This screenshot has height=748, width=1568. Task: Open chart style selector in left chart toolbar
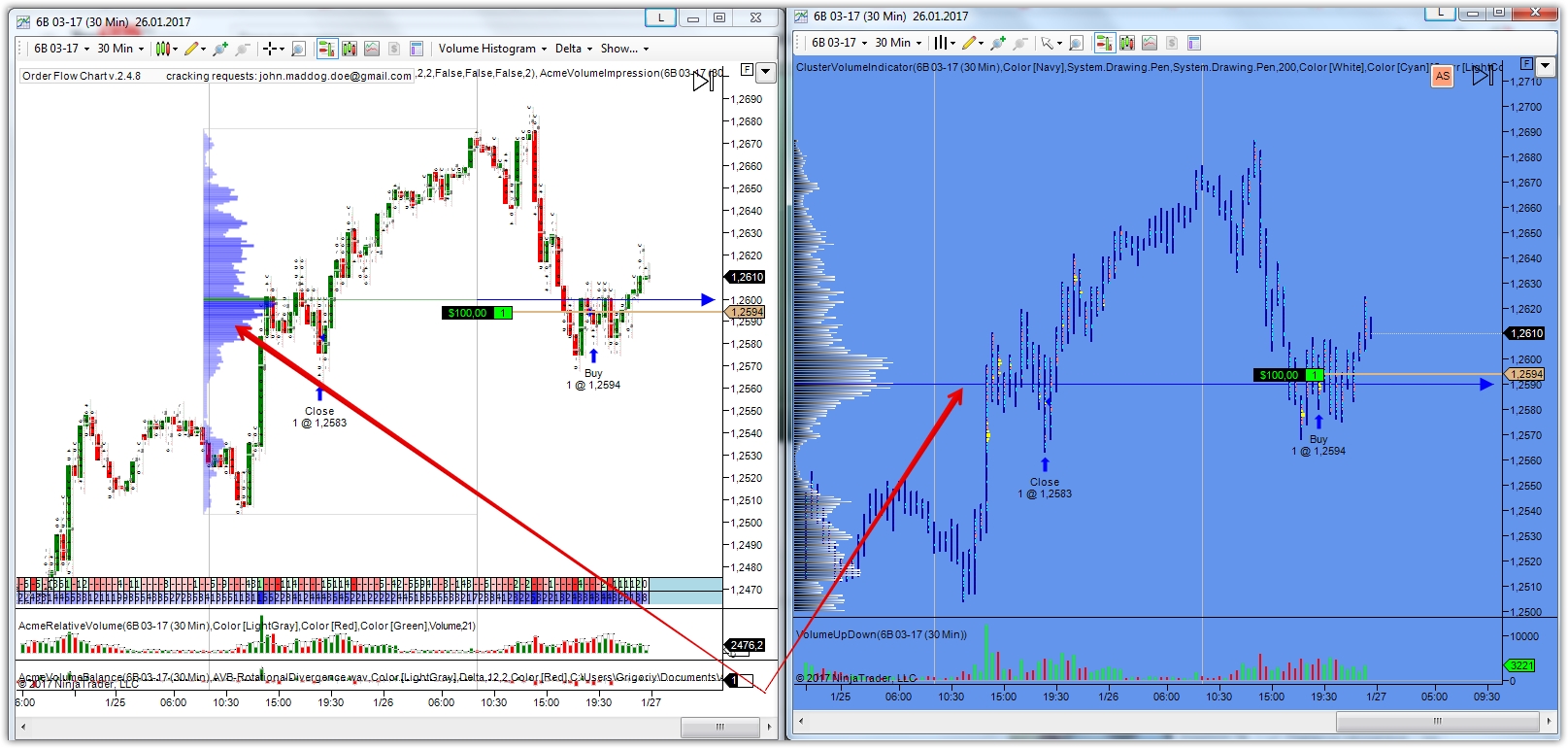pos(166,49)
